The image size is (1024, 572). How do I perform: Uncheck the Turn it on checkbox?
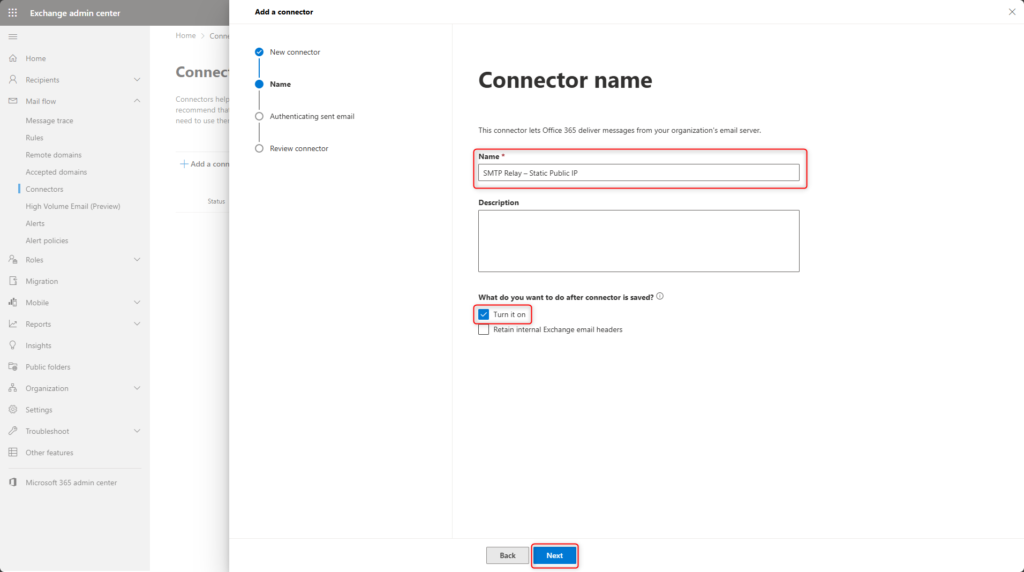click(x=483, y=315)
